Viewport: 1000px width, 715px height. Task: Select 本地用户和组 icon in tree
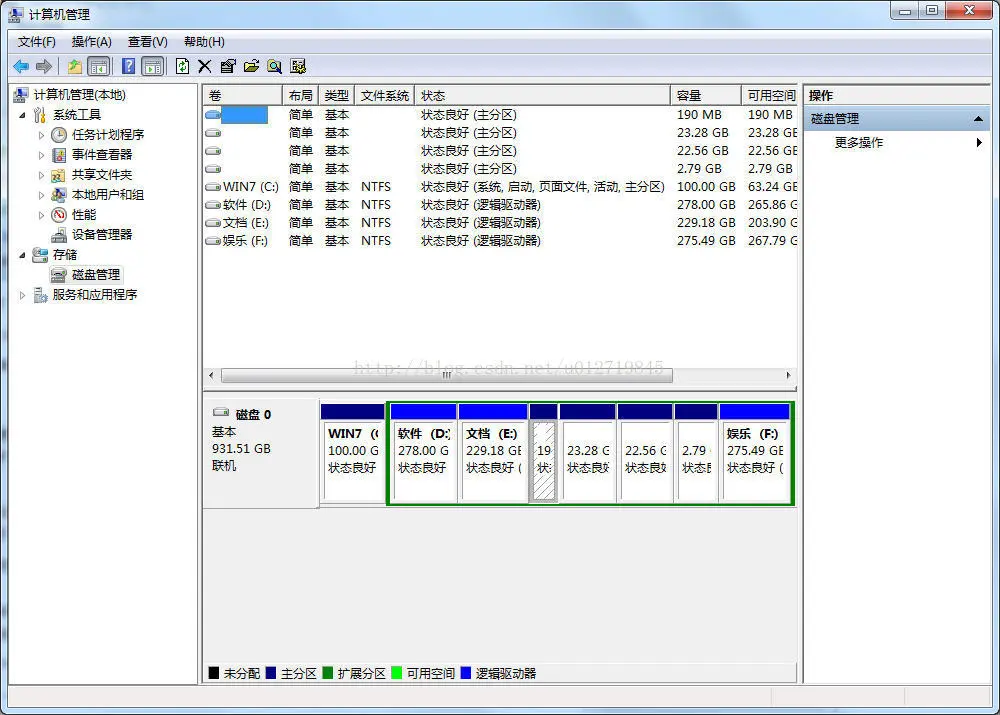[59, 195]
